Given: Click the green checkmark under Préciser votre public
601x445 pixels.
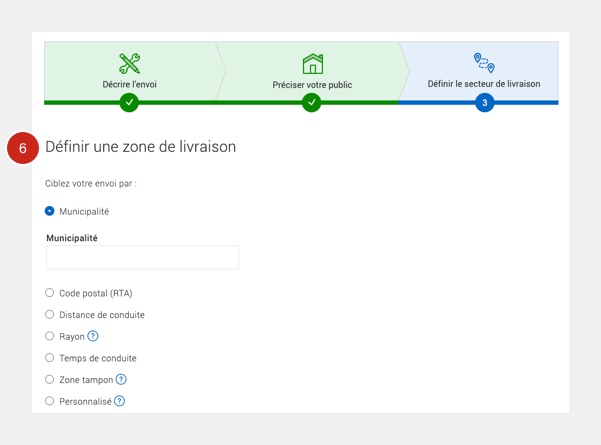Looking at the screenshot, I should [312, 102].
